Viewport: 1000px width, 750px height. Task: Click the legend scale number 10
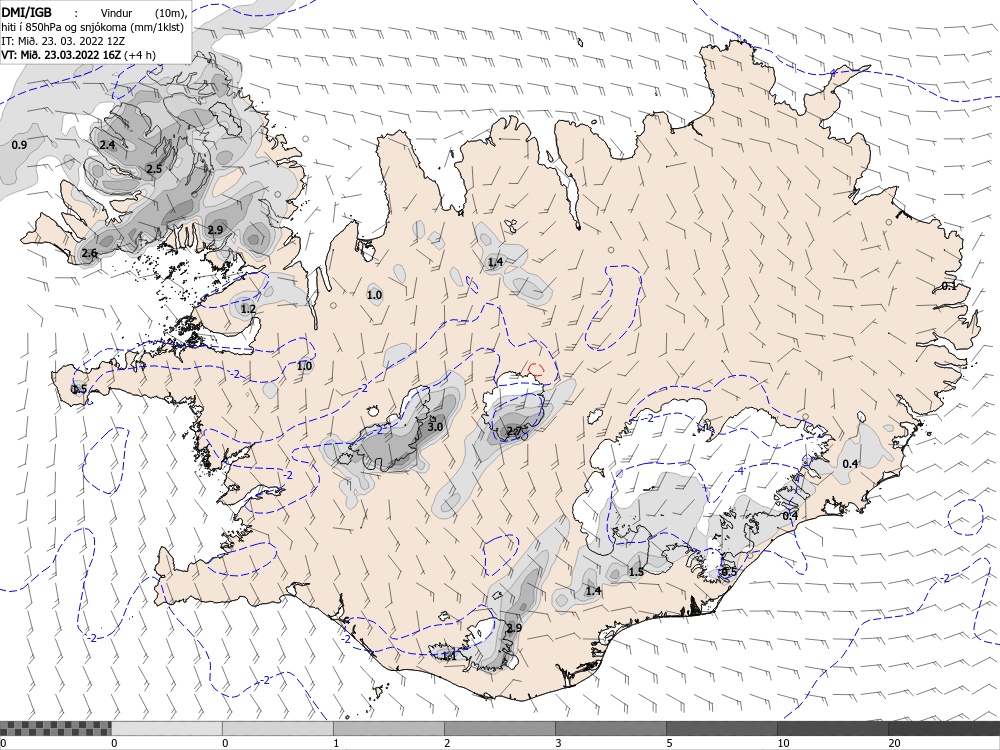pyautogui.click(x=783, y=743)
